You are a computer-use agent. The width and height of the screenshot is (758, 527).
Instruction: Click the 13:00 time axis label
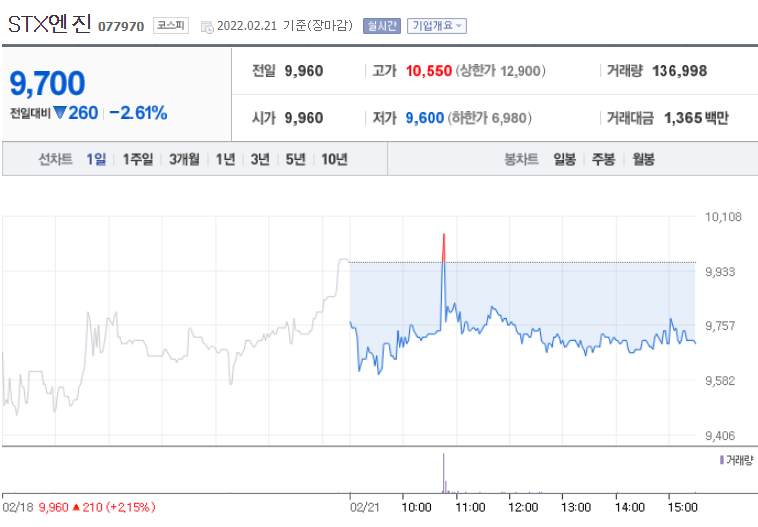(576, 507)
